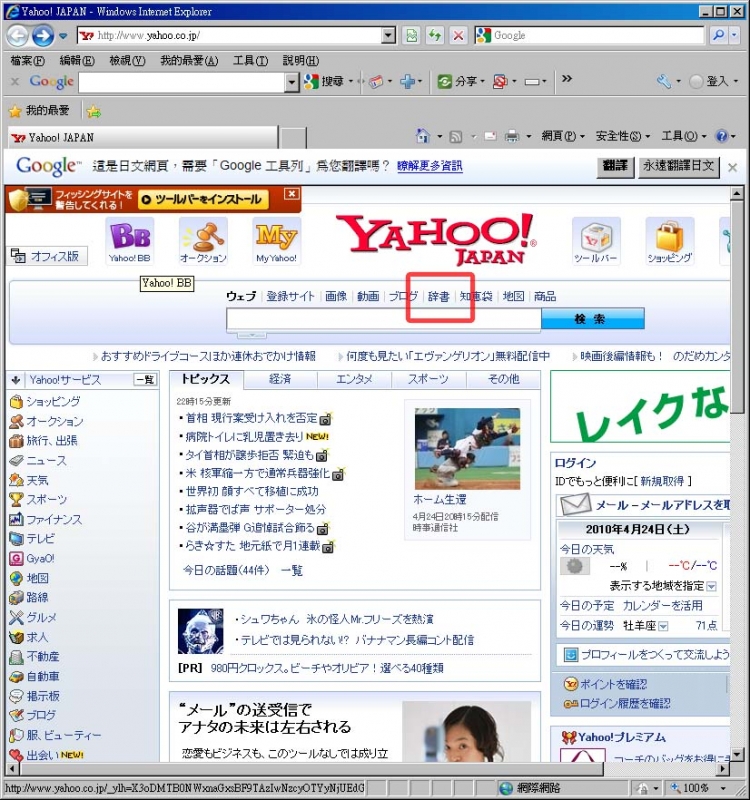The width and height of the screenshot is (750, 800).
Task: Open the 表示する地域を指定 dropdown
Action: [712, 587]
